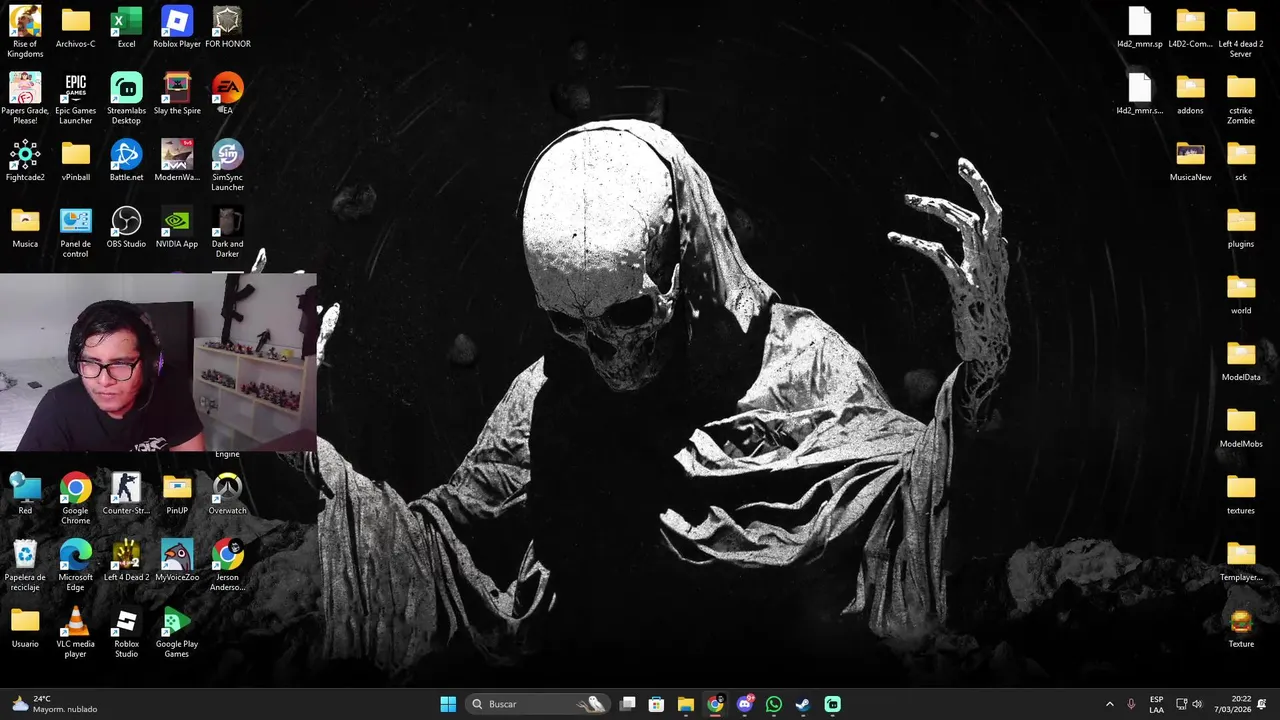
Task: Open the vPinball folder
Action: [75, 160]
